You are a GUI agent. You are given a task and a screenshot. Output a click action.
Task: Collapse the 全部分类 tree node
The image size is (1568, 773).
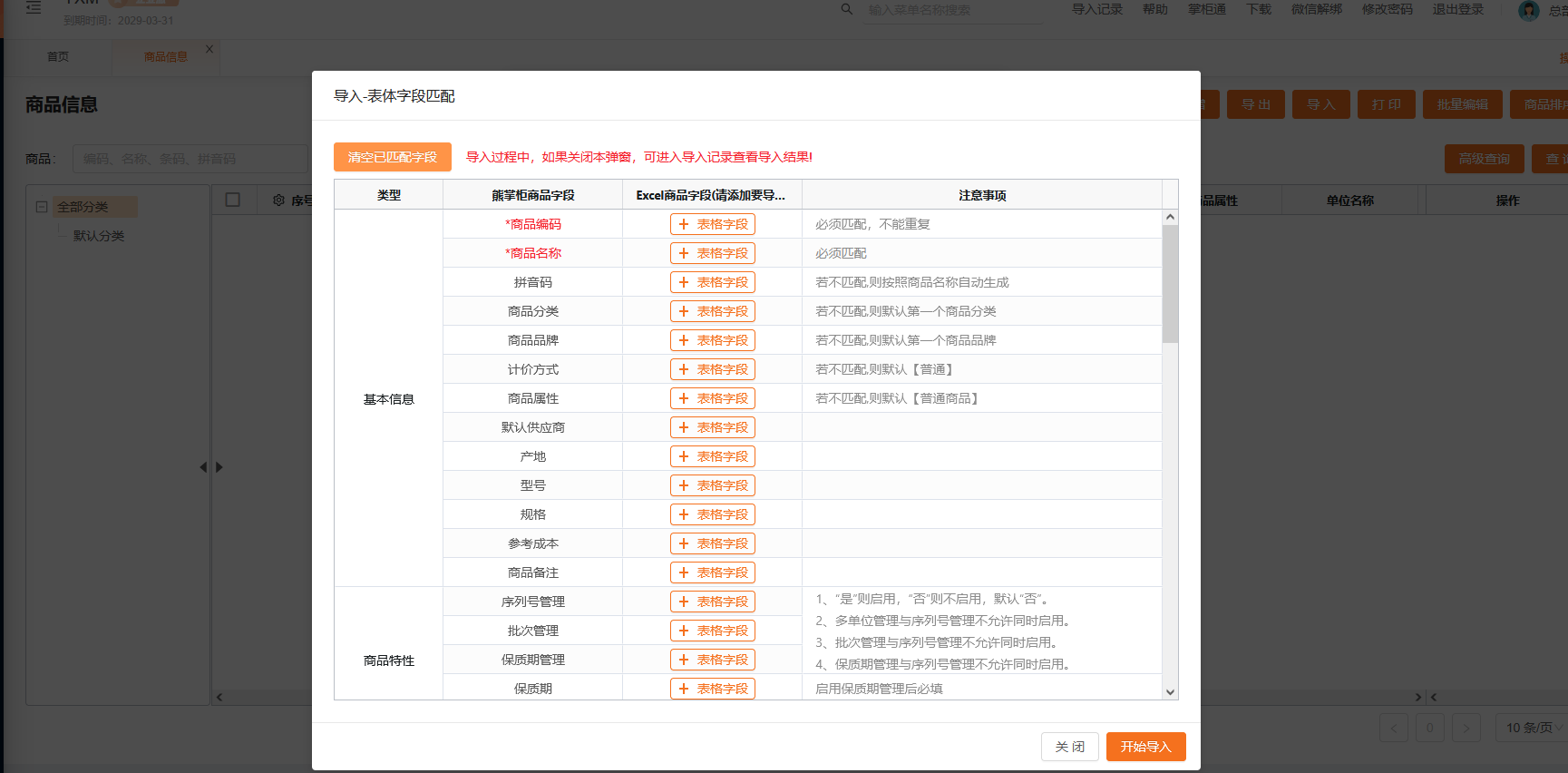coord(42,207)
